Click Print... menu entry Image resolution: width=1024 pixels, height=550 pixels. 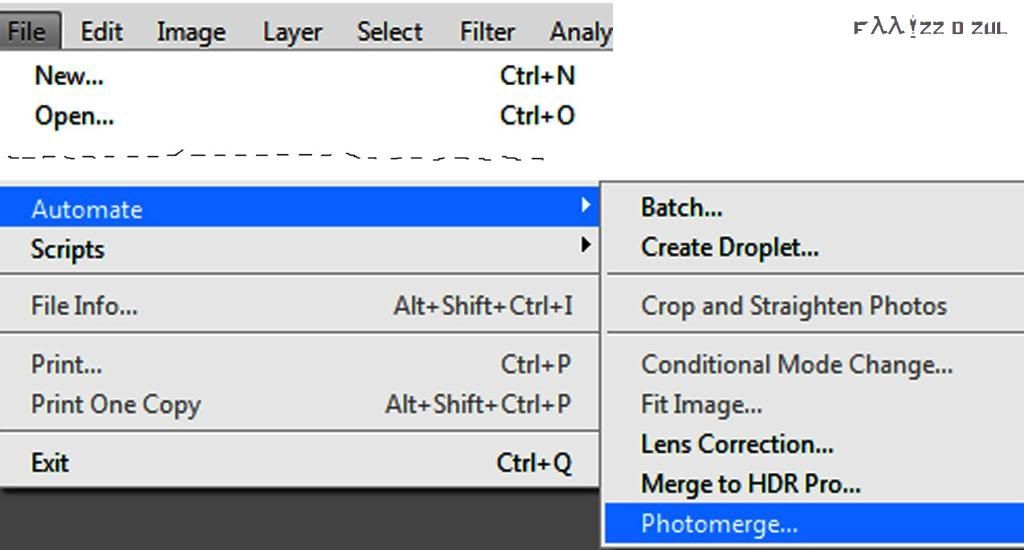pos(300,364)
